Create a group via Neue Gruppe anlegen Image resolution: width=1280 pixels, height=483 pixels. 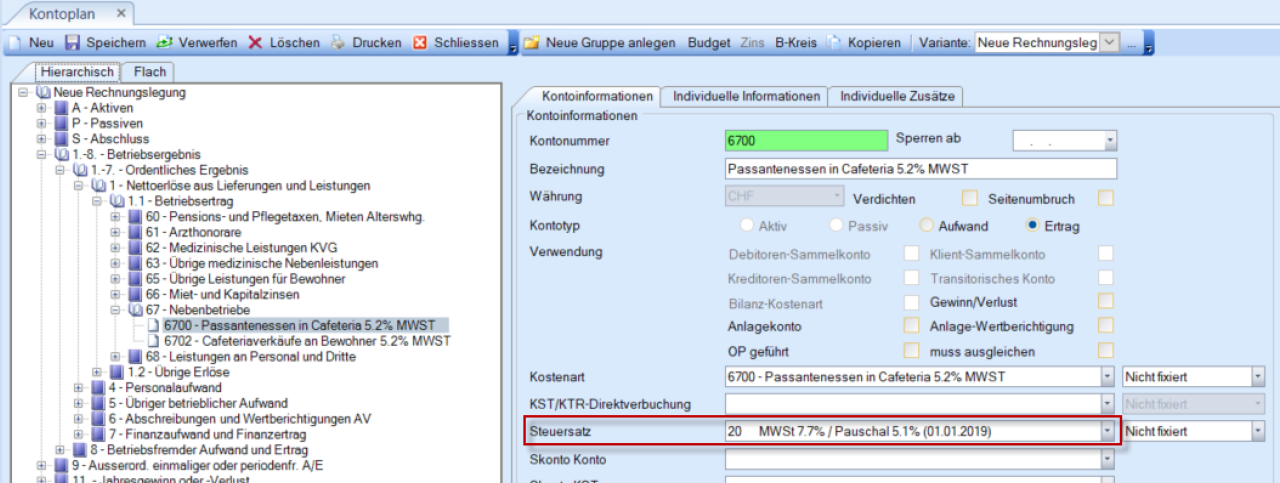pos(600,43)
